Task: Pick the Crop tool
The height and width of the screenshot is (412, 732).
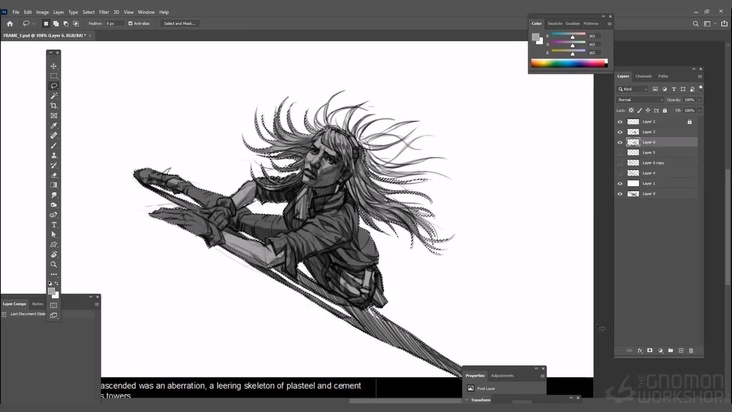Action: [x=54, y=106]
